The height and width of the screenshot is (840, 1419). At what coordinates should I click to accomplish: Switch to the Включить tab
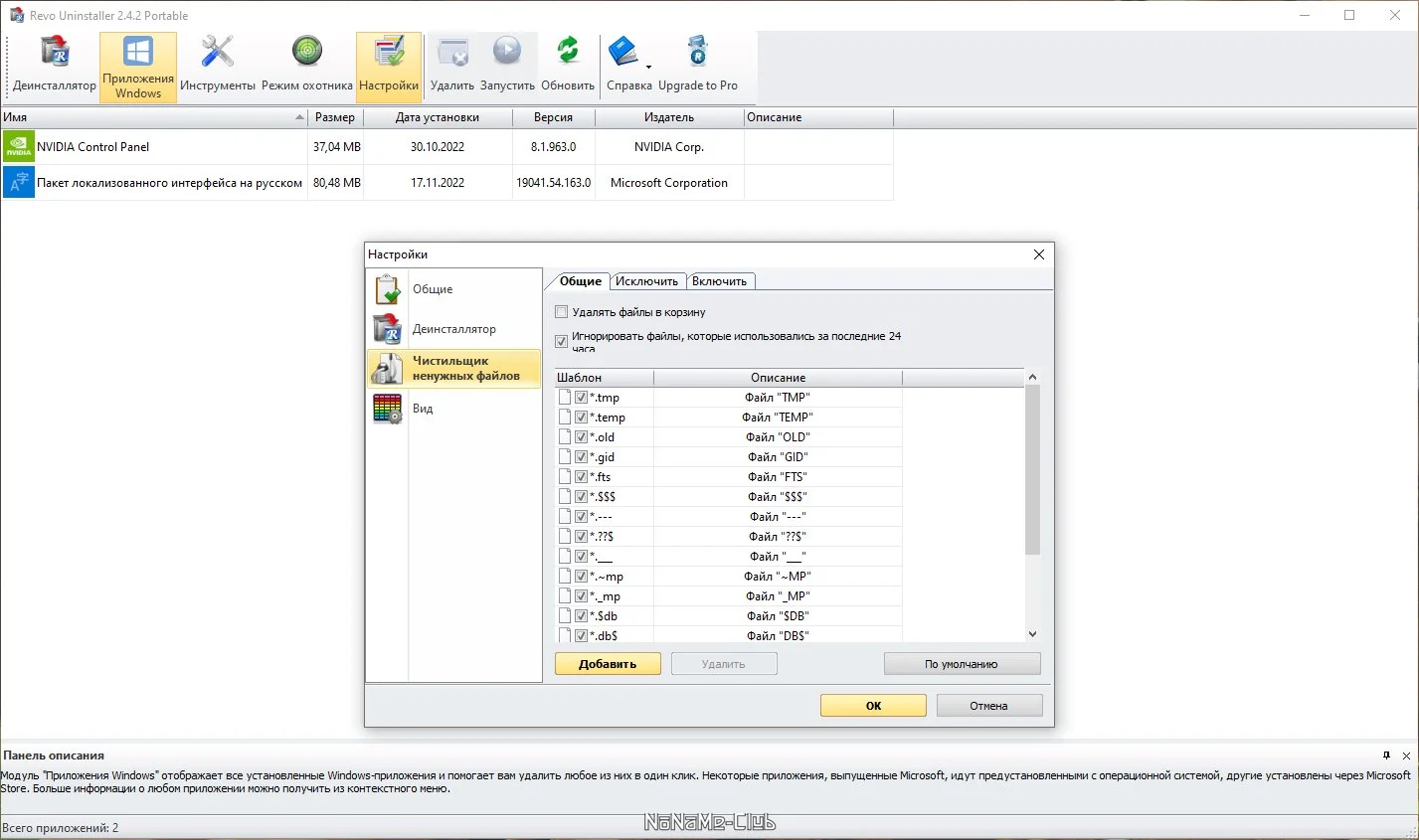(x=720, y=281)
